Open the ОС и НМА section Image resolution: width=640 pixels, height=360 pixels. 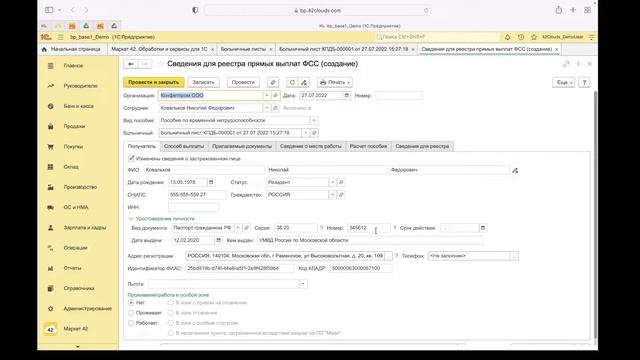[76, 207]
